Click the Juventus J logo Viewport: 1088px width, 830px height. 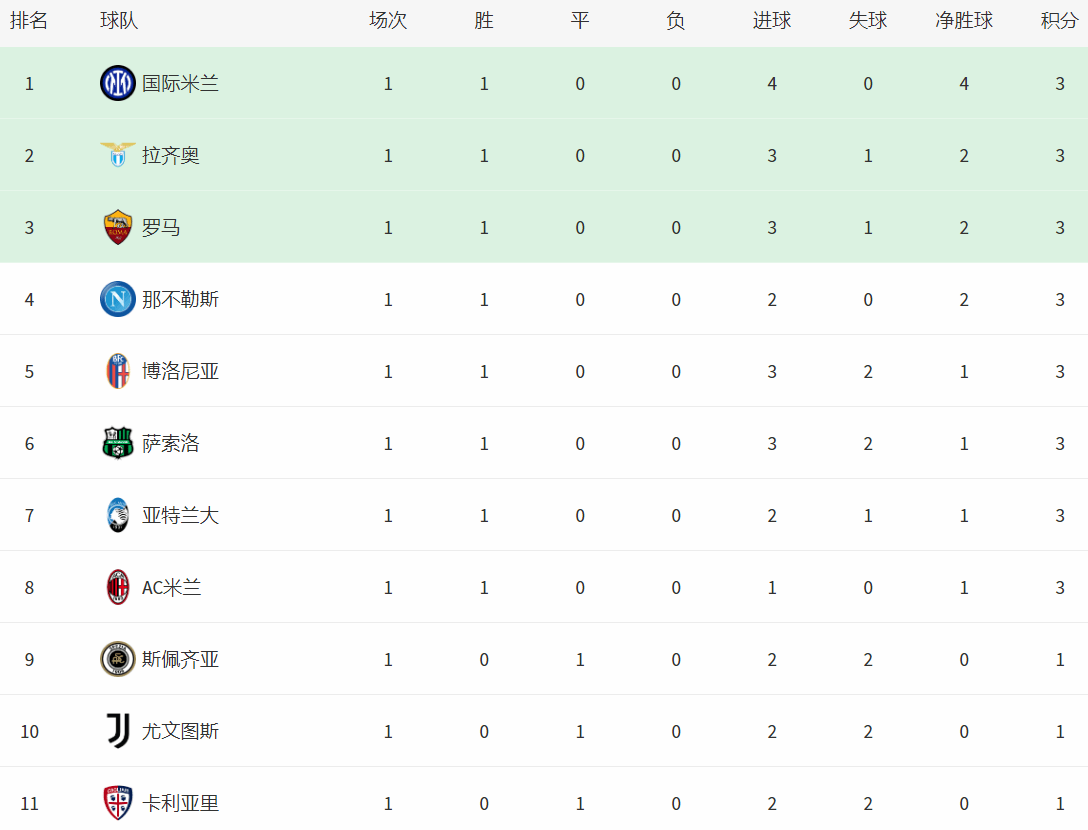click(x=118, y=731)
